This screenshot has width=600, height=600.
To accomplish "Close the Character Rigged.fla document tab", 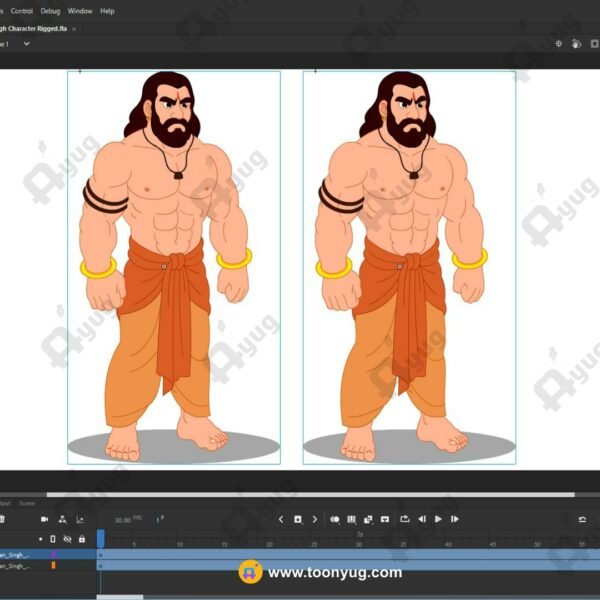I will [x=74, y=29].
